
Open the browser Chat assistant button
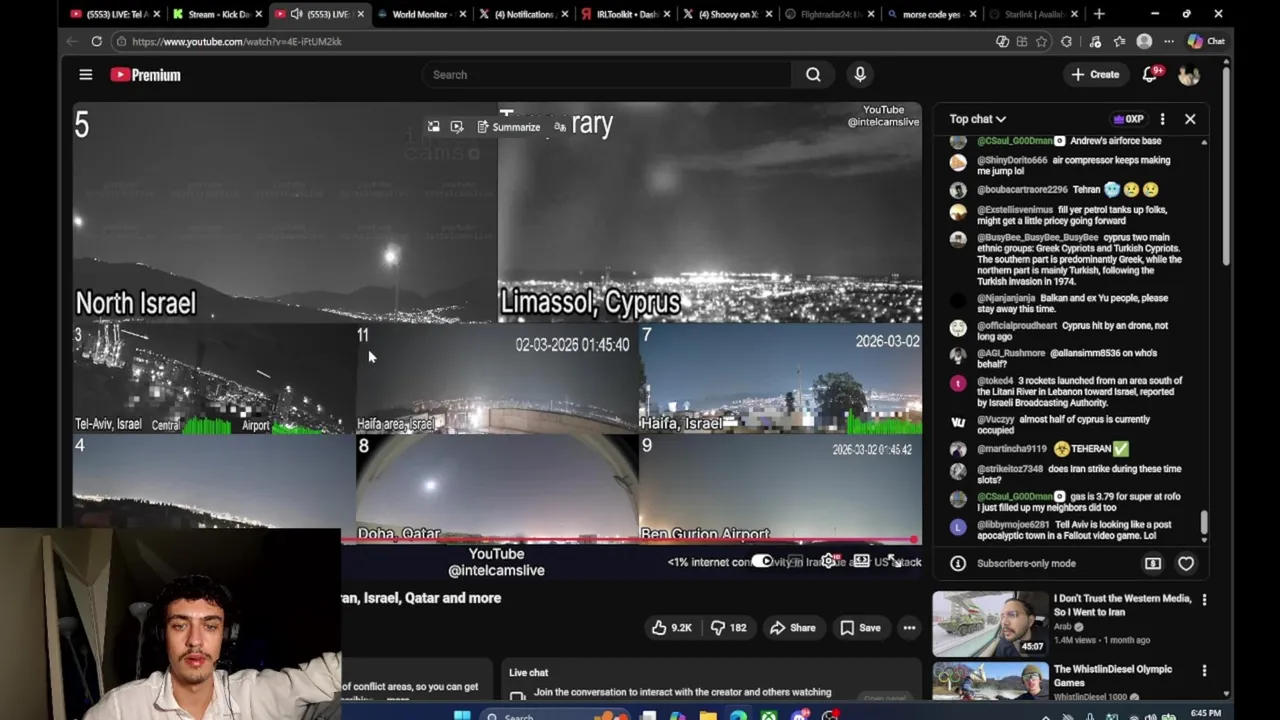(1206, 41)
